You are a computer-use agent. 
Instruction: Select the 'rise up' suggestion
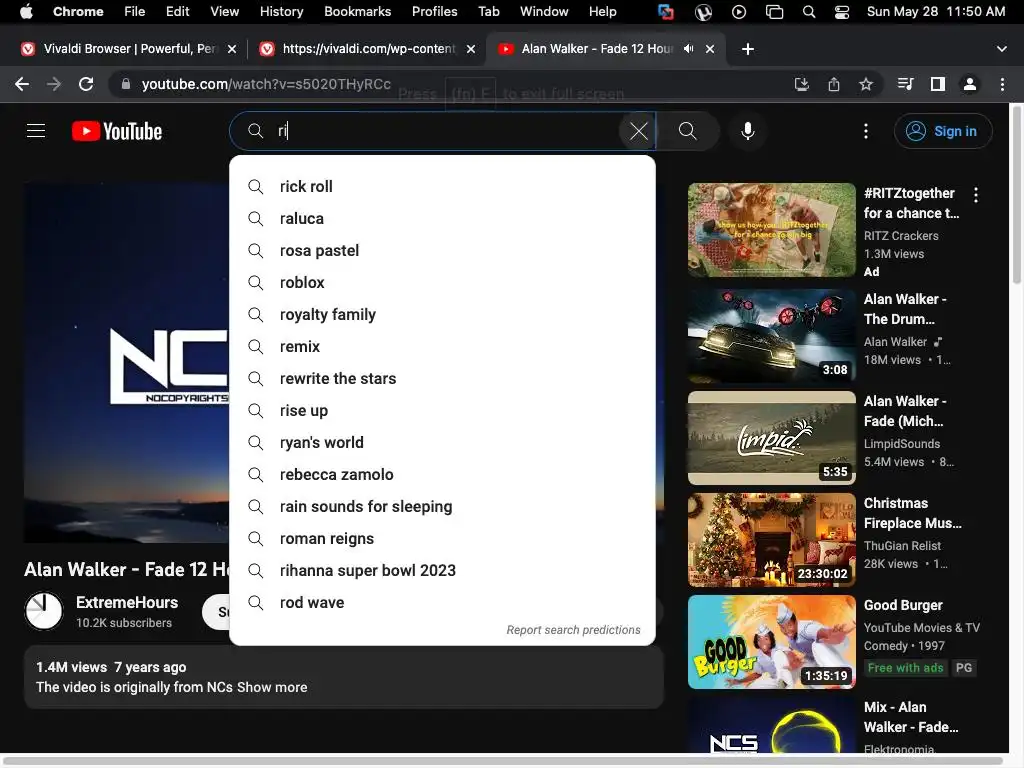[x=442, y=411]
